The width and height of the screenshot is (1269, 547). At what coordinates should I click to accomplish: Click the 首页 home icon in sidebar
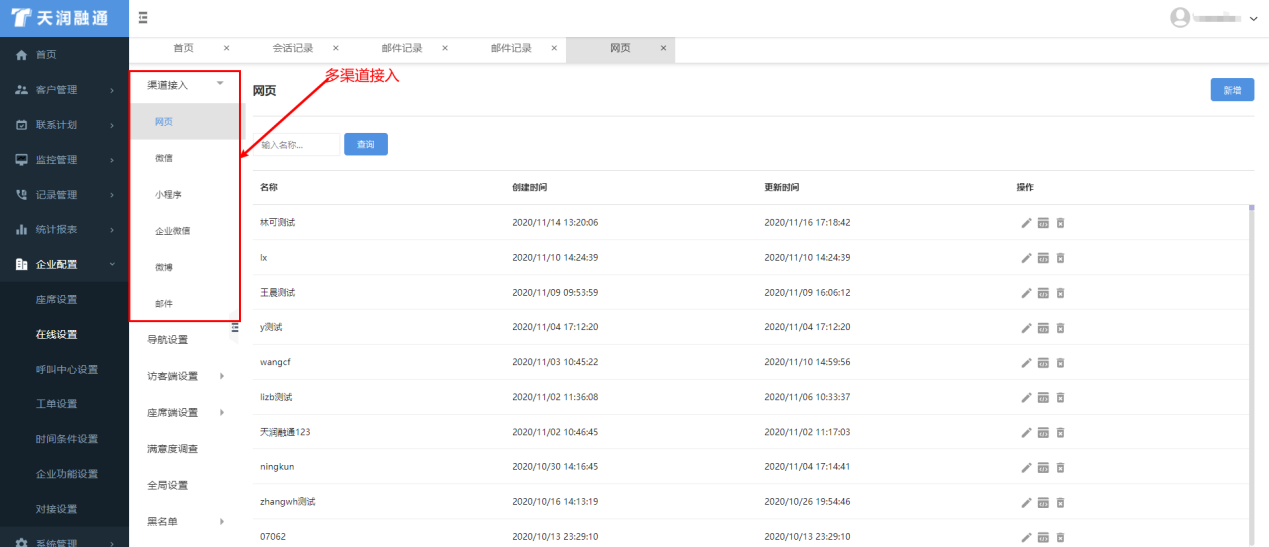(x=21, y=54)
